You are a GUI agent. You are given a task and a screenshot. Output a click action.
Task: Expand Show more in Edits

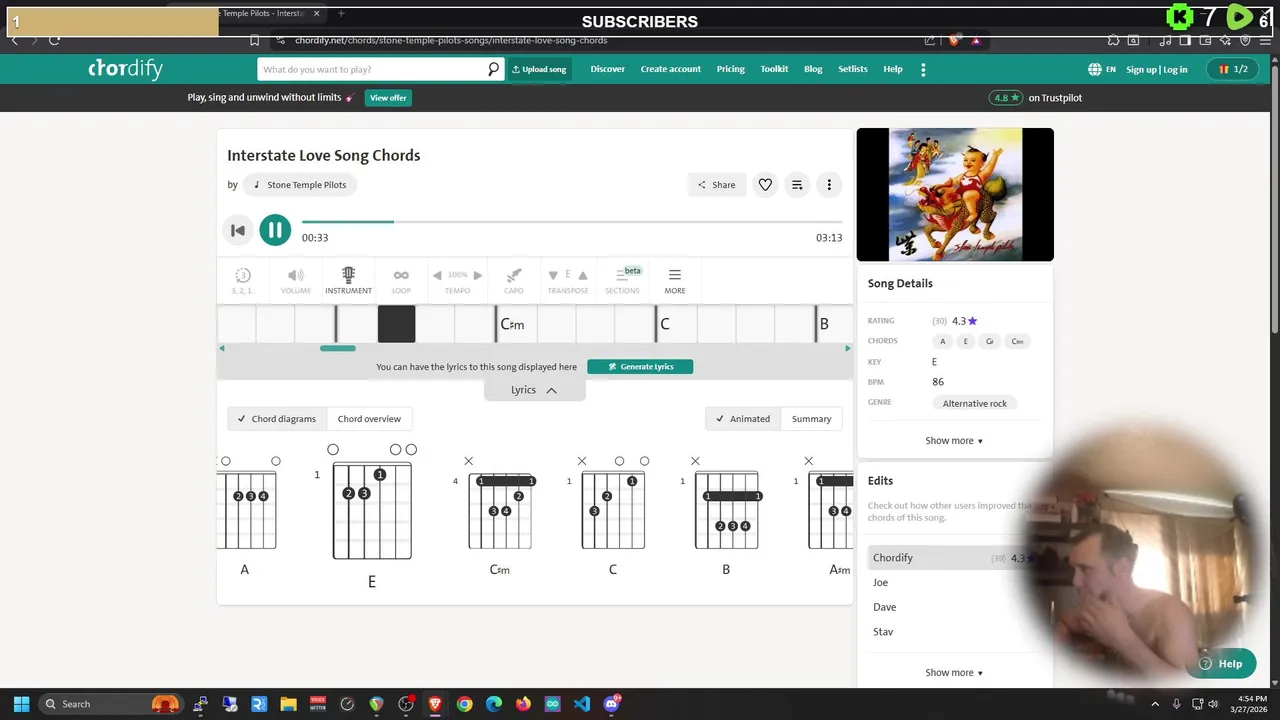click(953, 673)
